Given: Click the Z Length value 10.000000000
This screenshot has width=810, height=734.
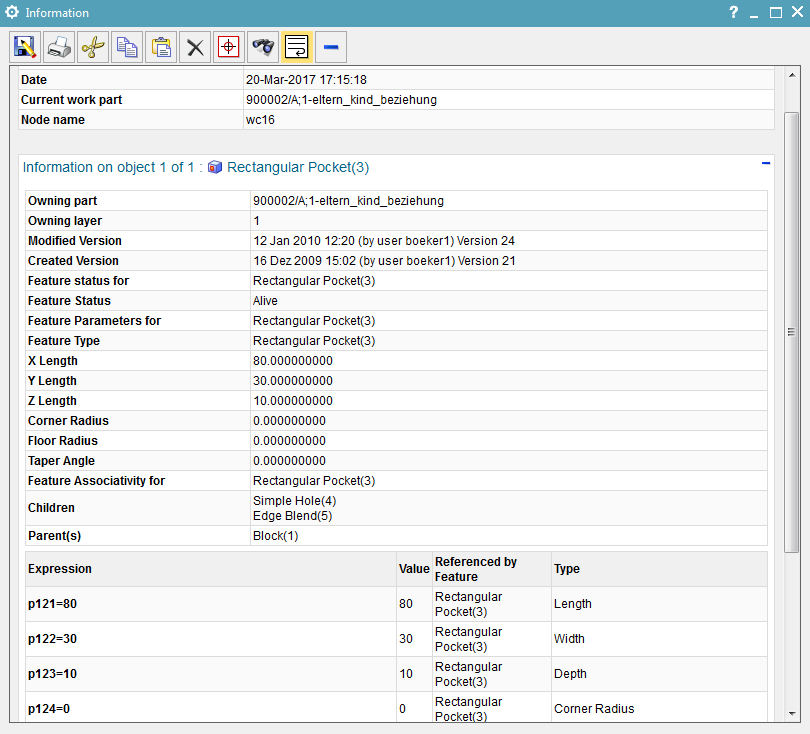Looking at the screenshot, I should (x=293, y=401).
